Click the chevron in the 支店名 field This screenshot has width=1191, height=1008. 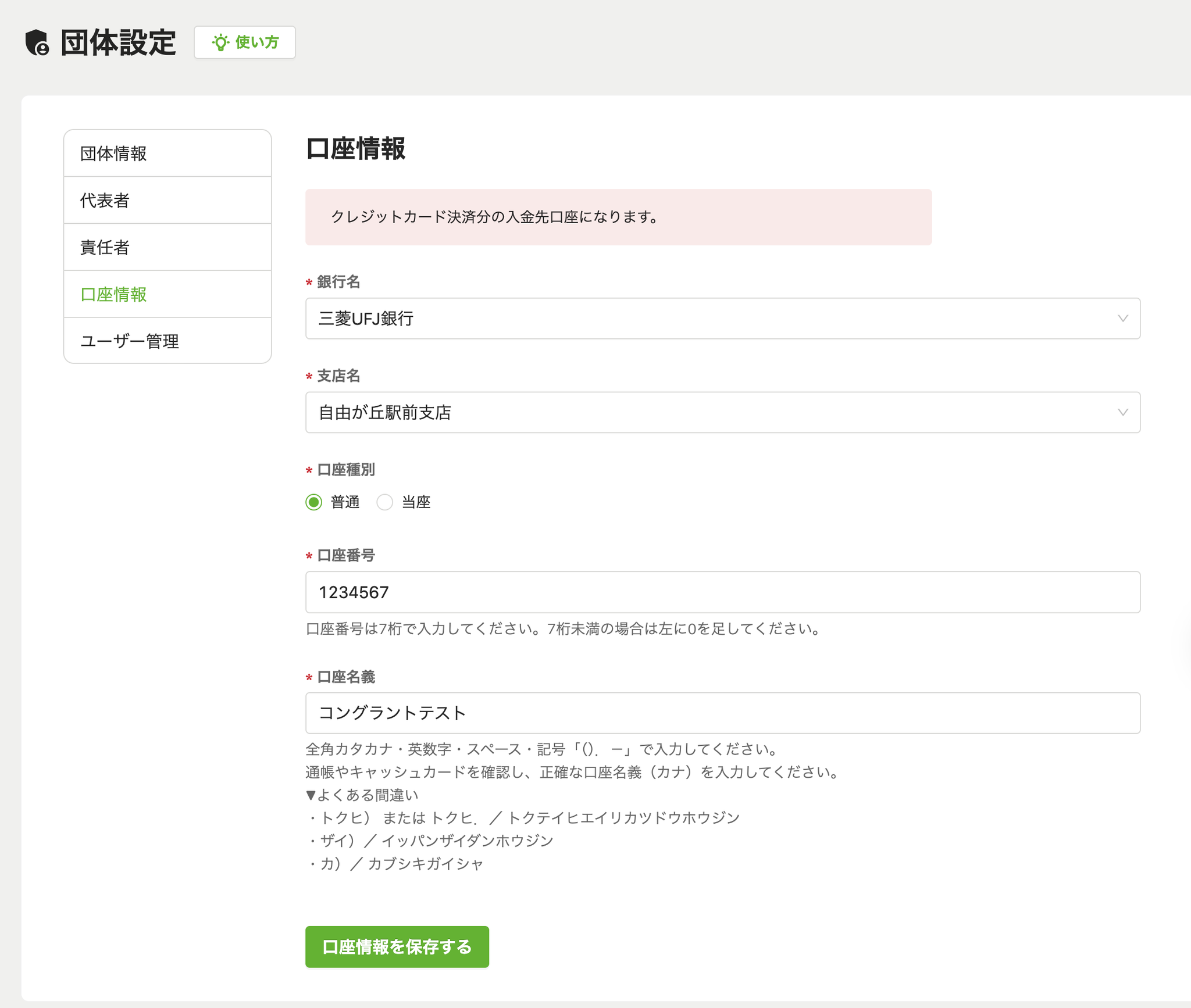pos(1123,412)
